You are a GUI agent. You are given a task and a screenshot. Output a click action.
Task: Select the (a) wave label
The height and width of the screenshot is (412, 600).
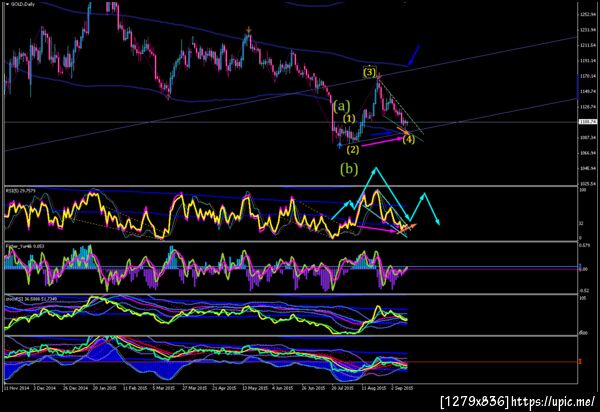(341, 106)
